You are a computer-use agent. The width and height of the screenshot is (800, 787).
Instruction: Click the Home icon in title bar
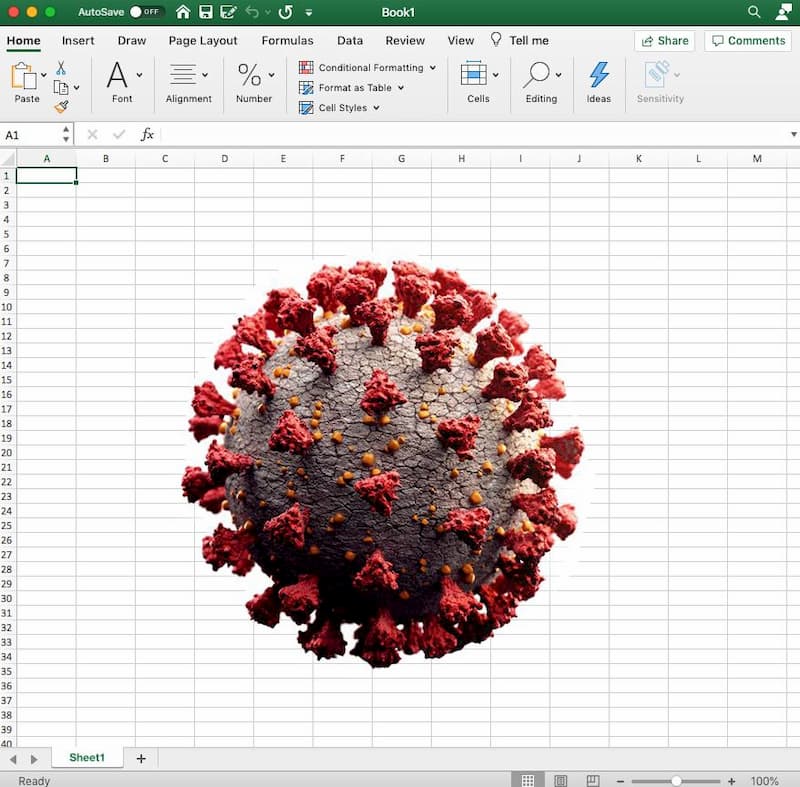pyautogui.click(x=182, y=12)
